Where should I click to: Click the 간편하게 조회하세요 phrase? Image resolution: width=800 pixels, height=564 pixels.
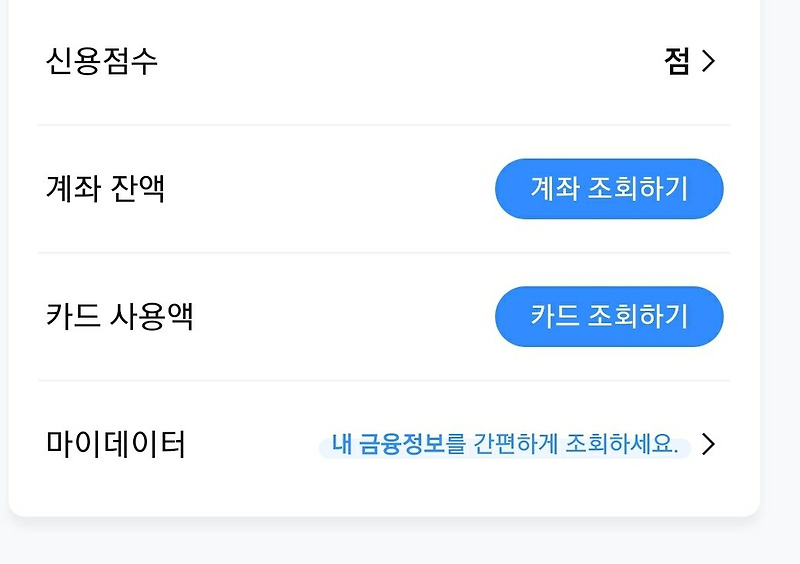[x=576, y=444]
